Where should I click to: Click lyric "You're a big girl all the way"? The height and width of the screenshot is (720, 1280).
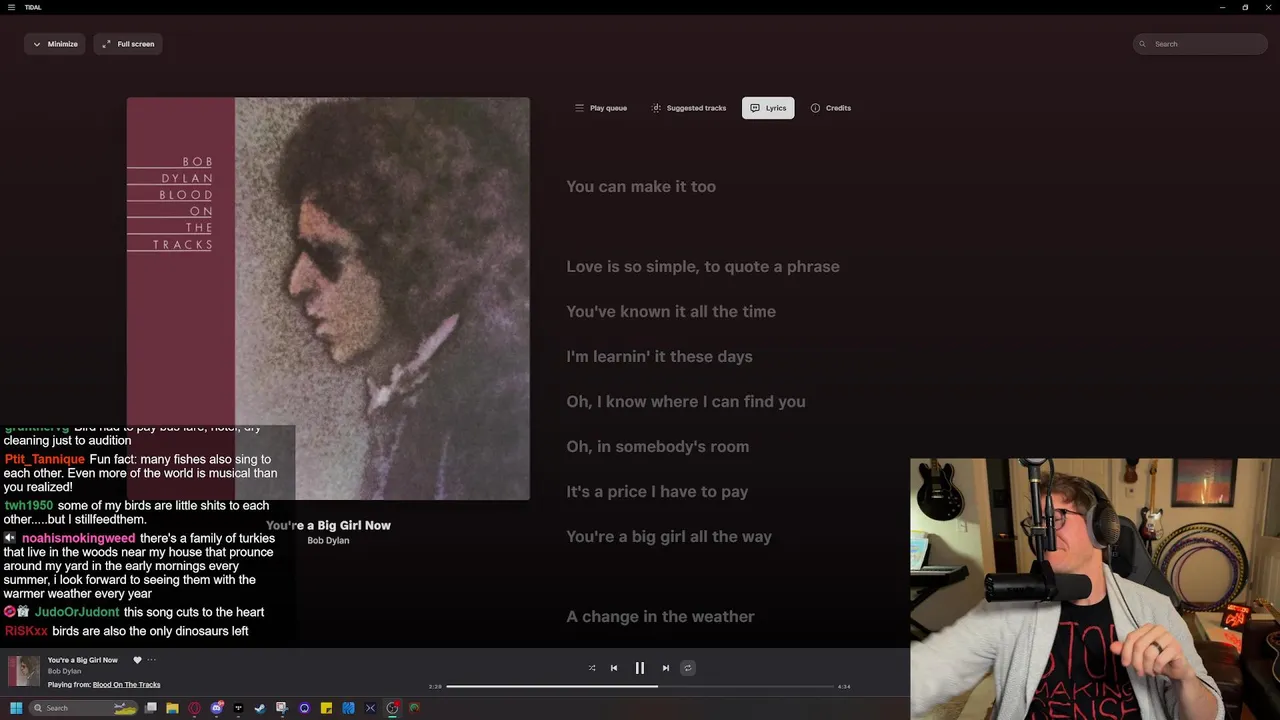(x=669, y=536)
